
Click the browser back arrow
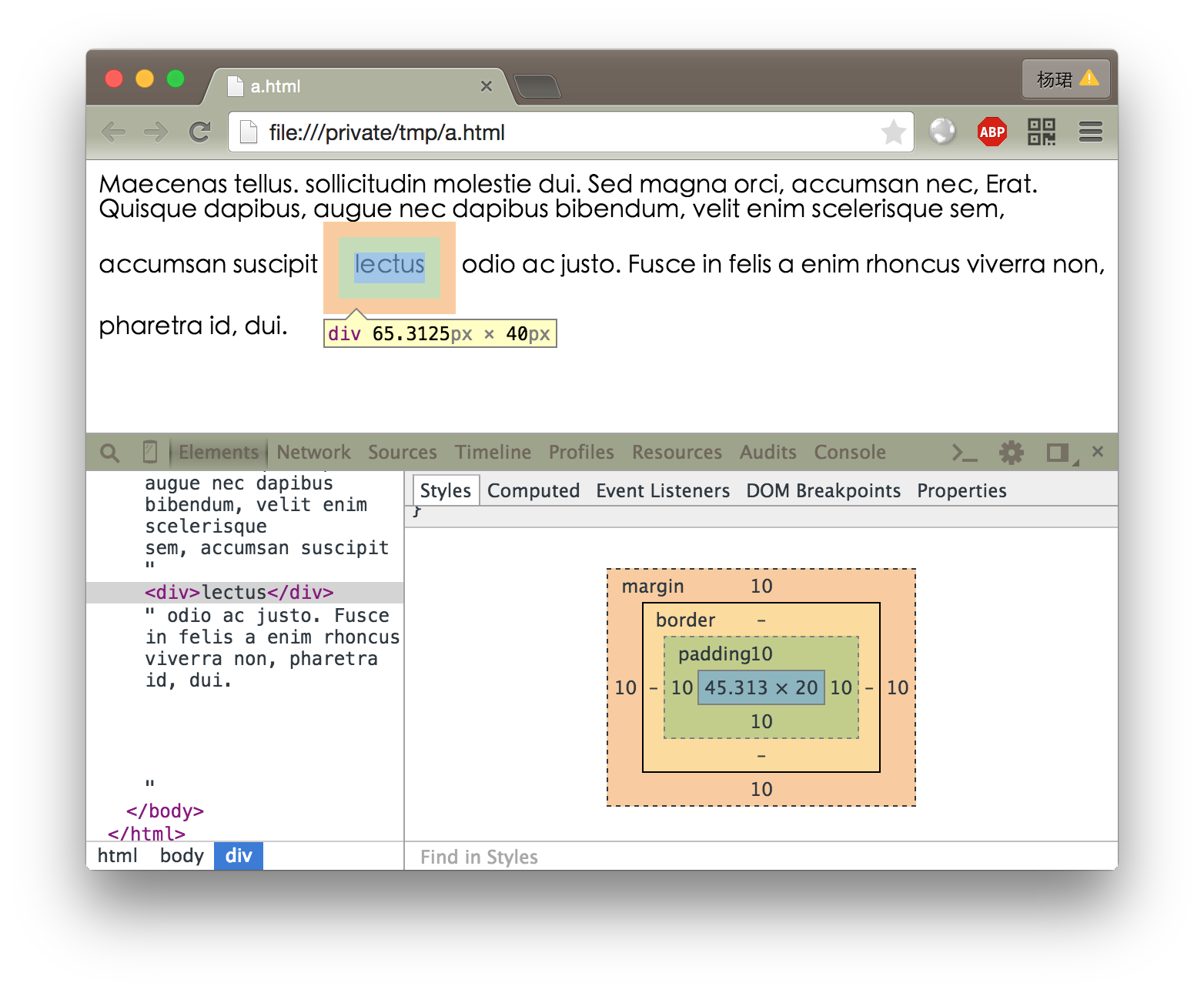[x=114, y=132]
